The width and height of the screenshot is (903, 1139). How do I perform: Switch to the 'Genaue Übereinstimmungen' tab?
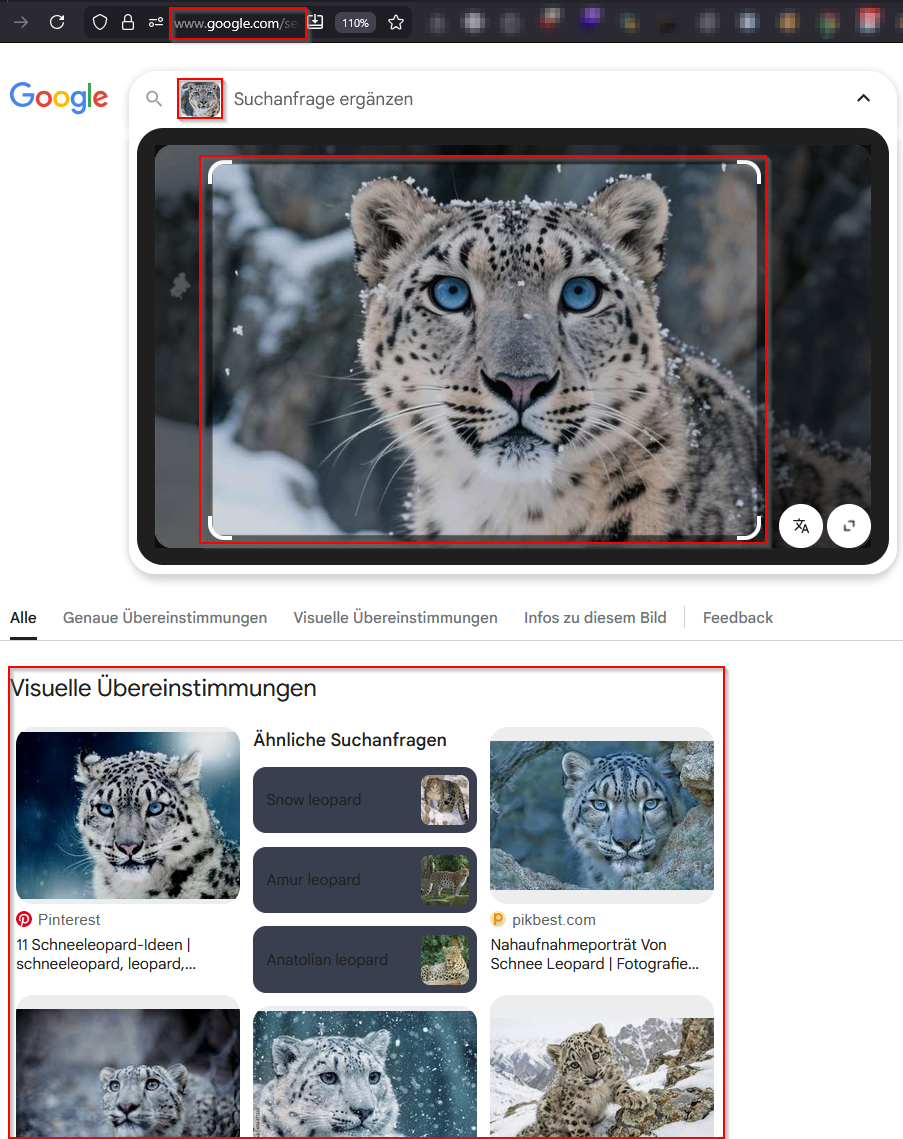(165, 618)
